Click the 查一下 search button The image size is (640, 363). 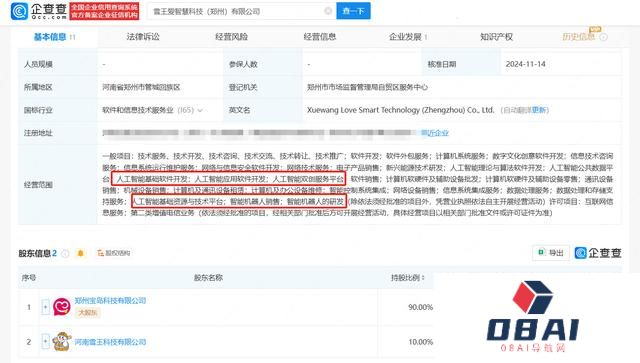(x=353, y=11)
